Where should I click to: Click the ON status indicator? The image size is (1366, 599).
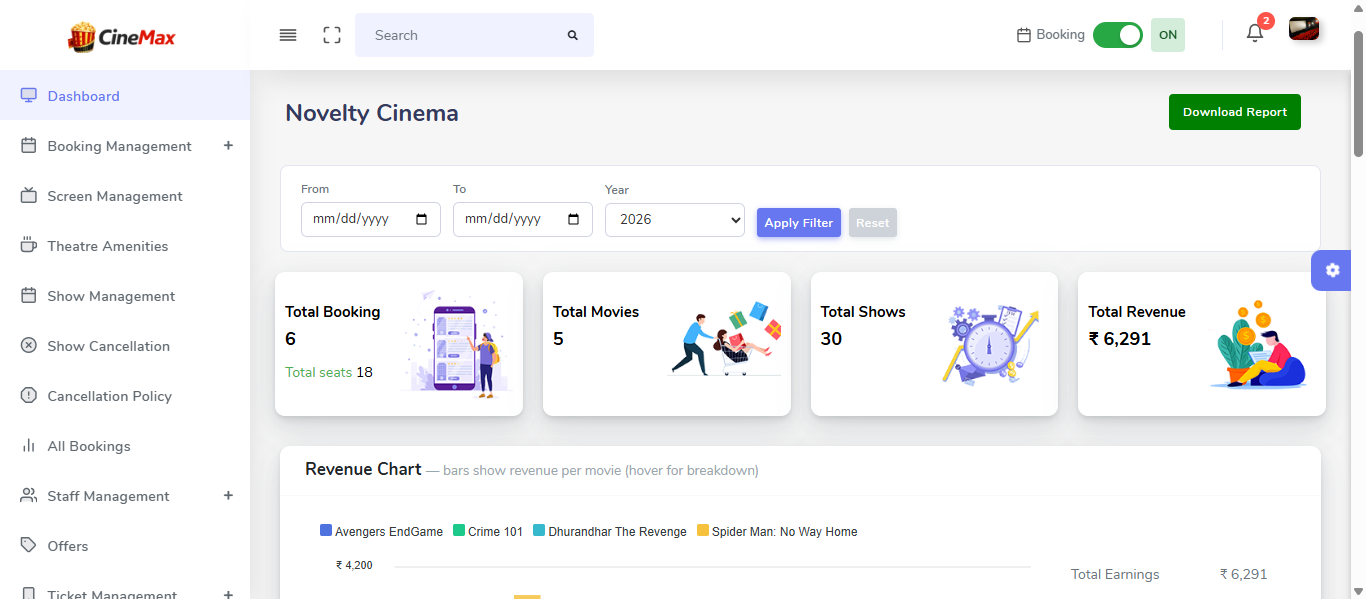click(1167, 34)
